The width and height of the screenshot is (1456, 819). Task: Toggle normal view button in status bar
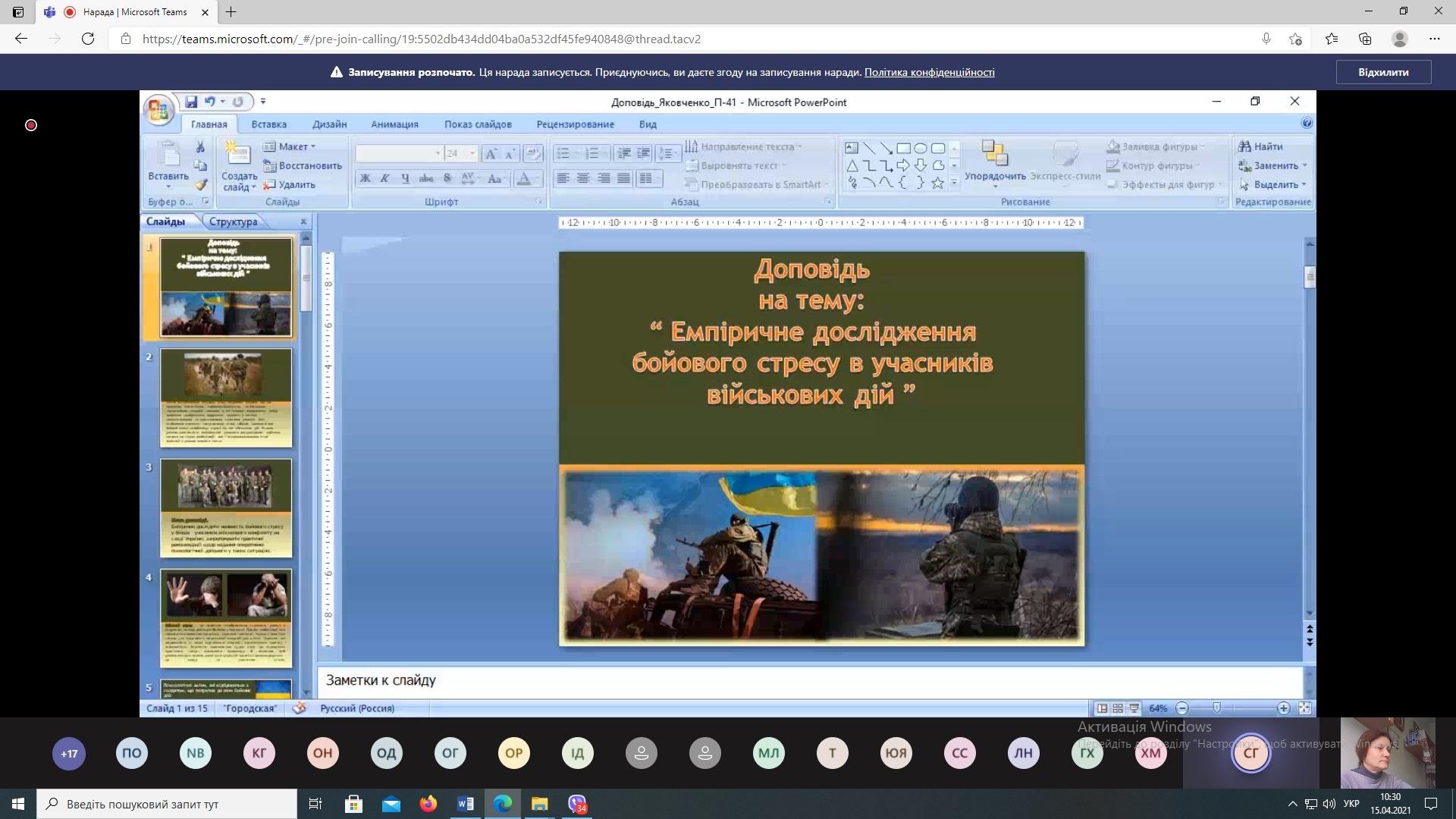[x=1102, y=708]
